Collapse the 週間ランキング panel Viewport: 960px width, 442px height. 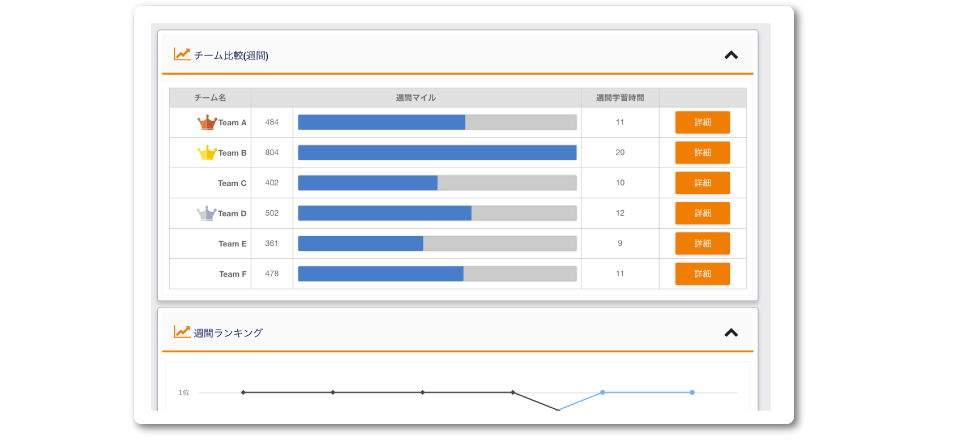coord(731,332)
